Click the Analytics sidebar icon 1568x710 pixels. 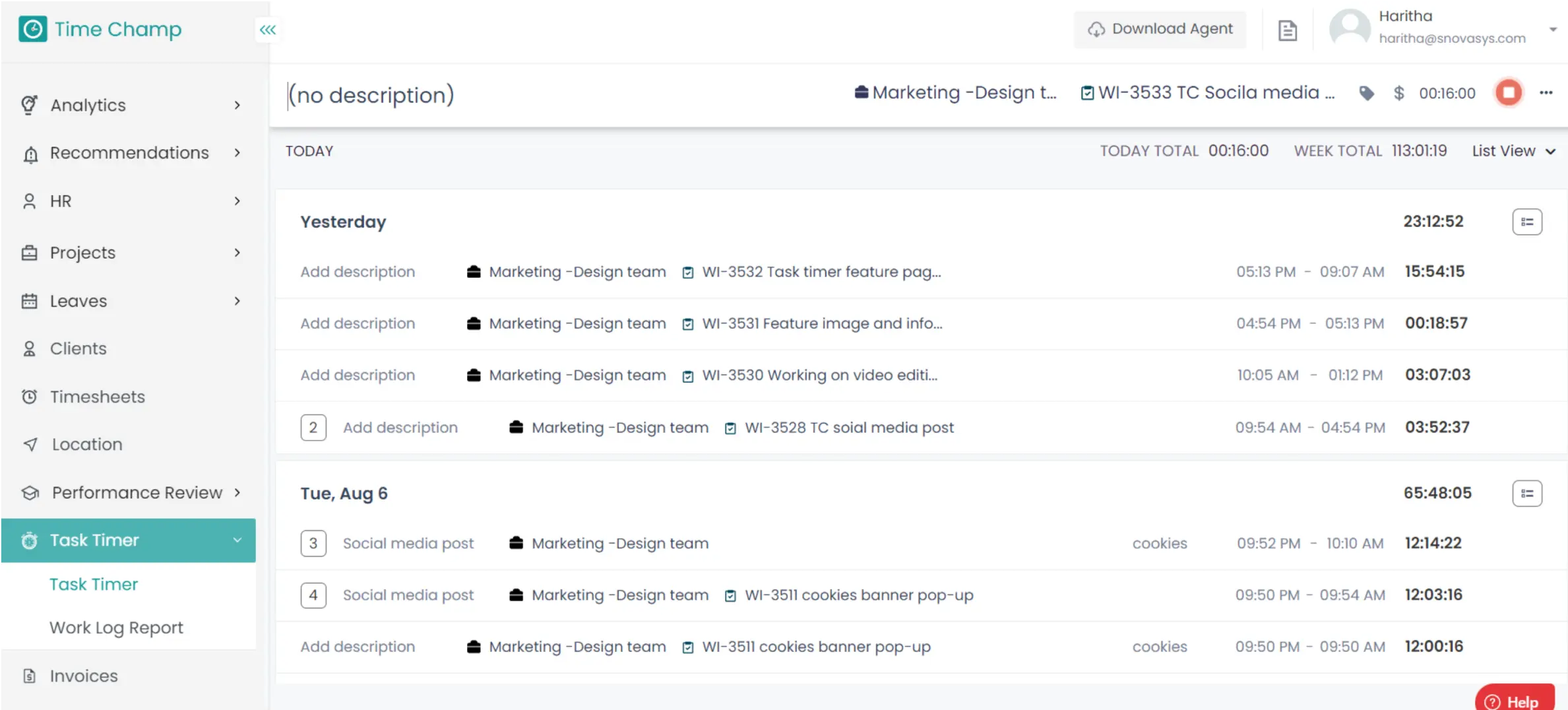pyautogui.click(x=29, y=105)
